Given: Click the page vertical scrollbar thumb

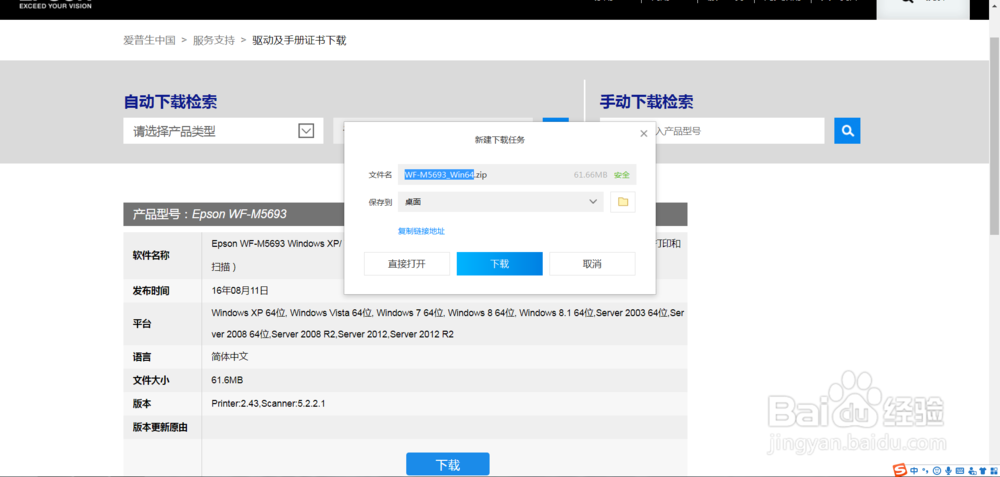Looking at the screenshot, I should click(x=994, y=134).
